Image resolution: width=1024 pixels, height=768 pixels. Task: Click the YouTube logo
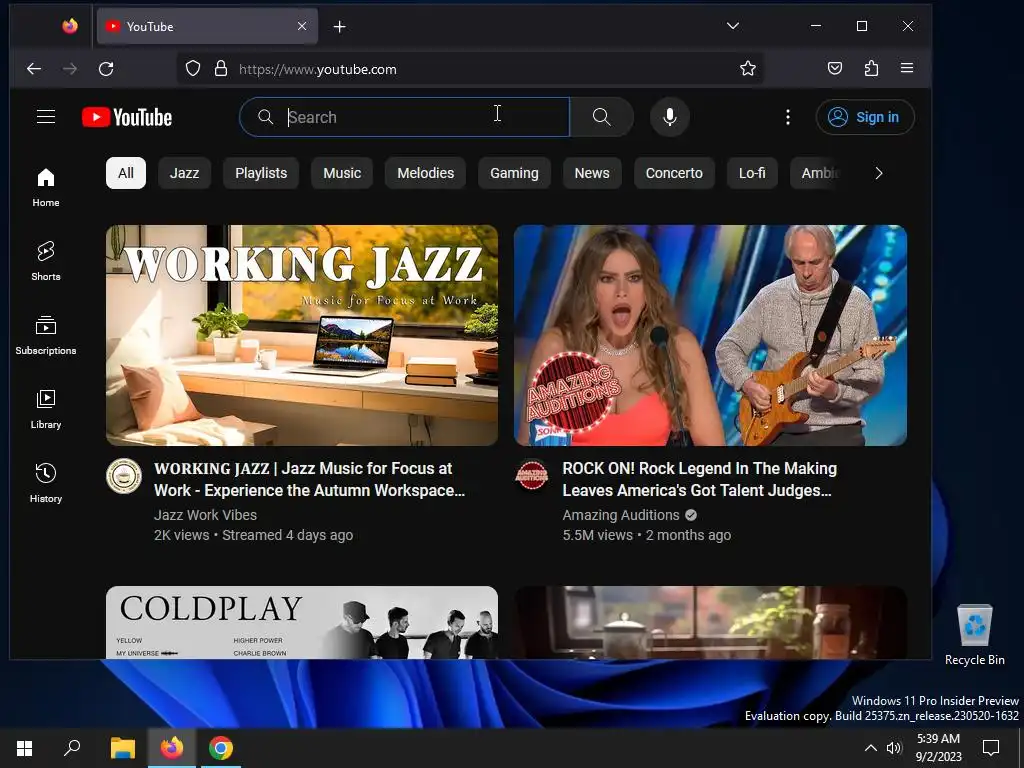click(127, 117)
